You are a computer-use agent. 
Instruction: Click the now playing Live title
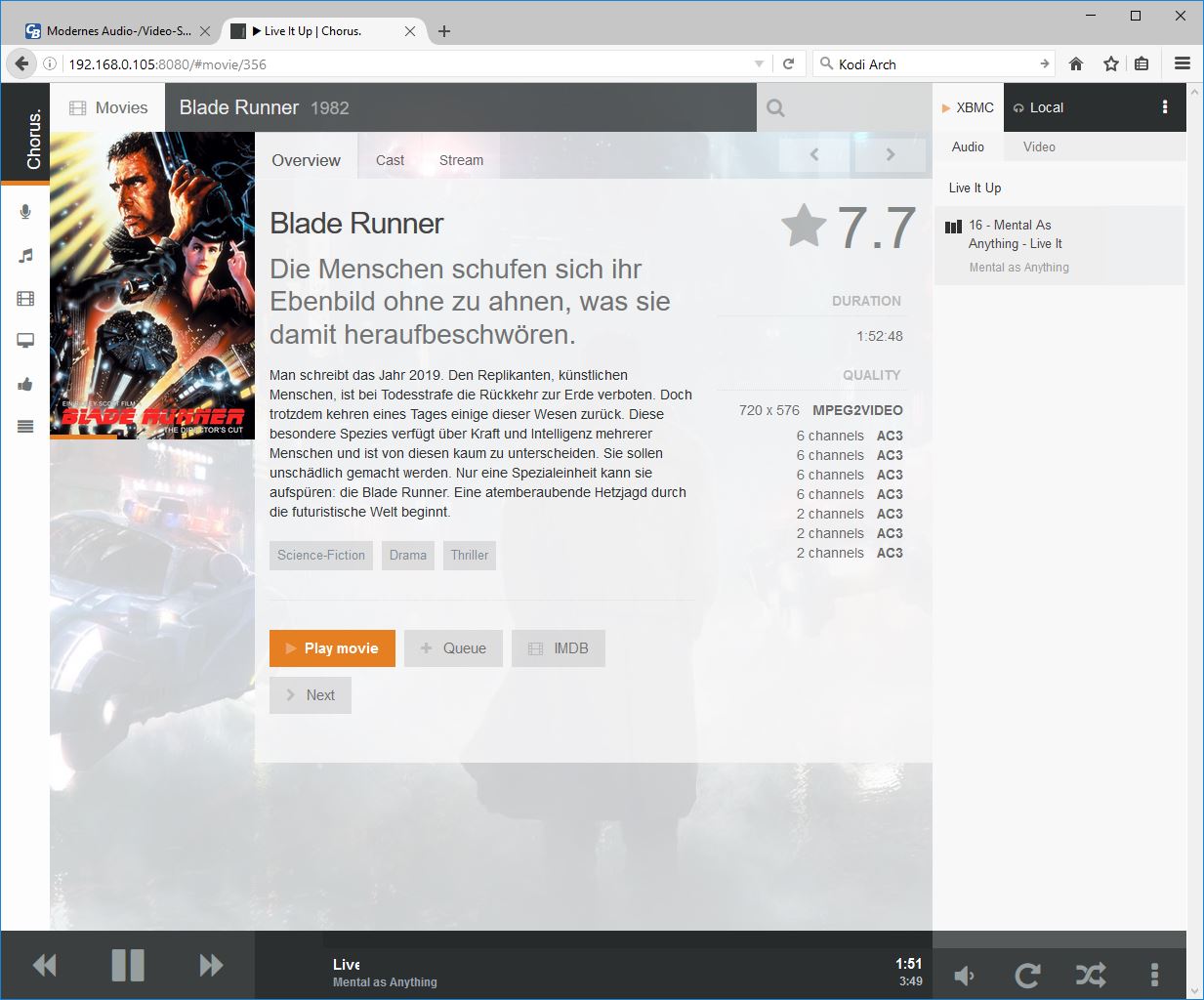[x=347, y=964]
